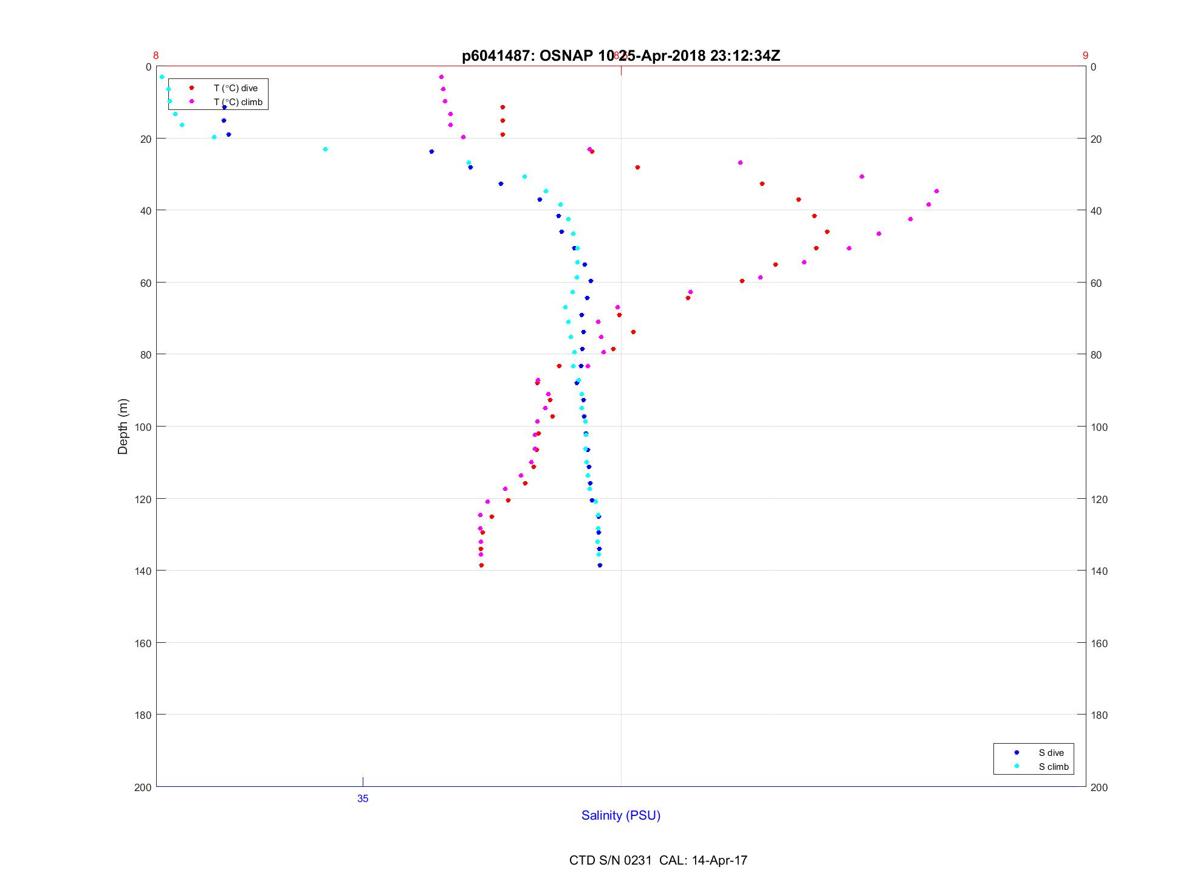Click the '80' depth tick on right axis
Image resolution: width=1200 pixels, height=885 pixels.
click(1097, 355)
